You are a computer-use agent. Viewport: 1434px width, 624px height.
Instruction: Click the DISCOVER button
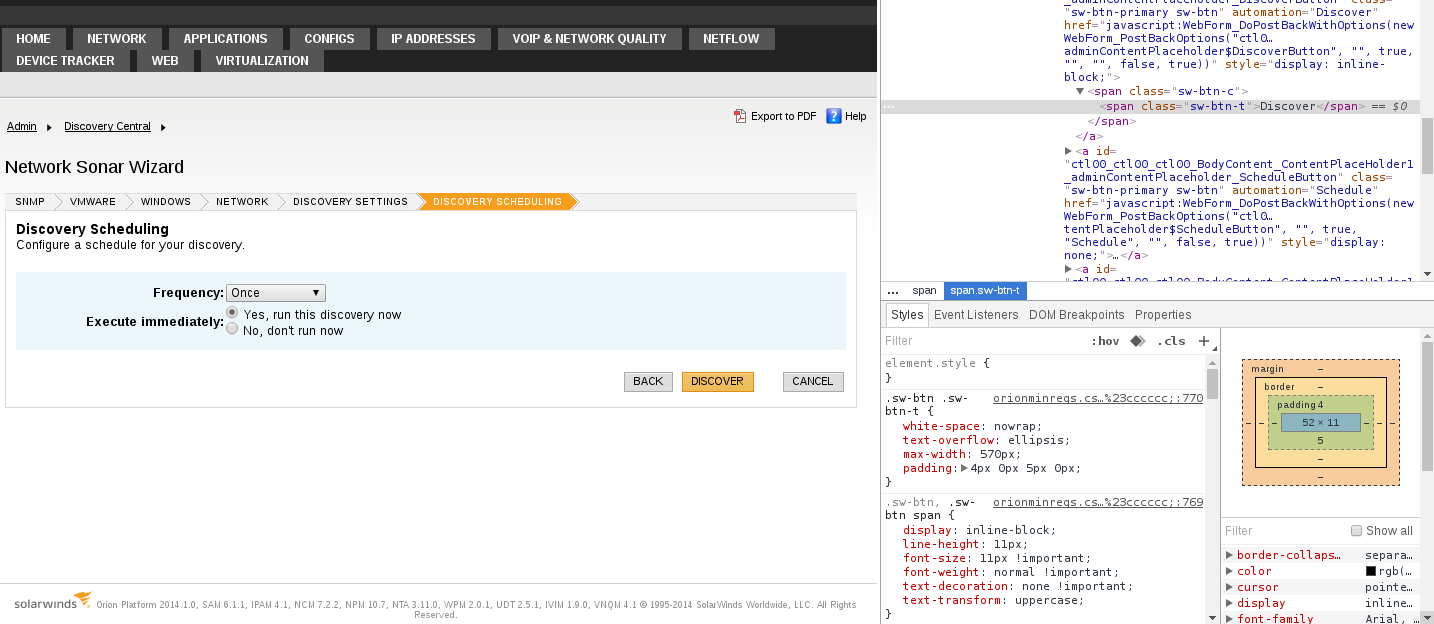pos(717,382)
